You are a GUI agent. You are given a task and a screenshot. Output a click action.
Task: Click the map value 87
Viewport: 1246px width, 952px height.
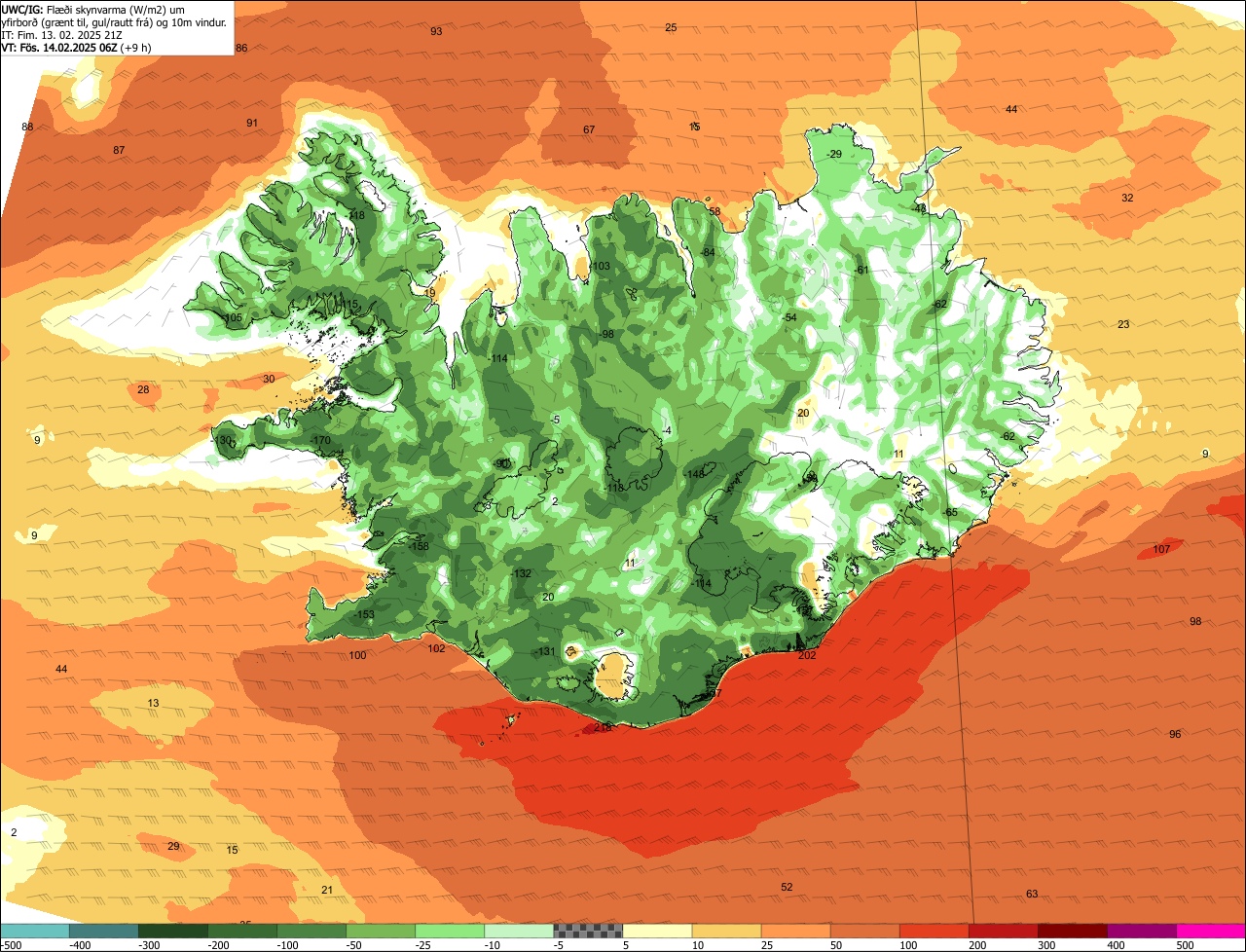coord(119,150)
